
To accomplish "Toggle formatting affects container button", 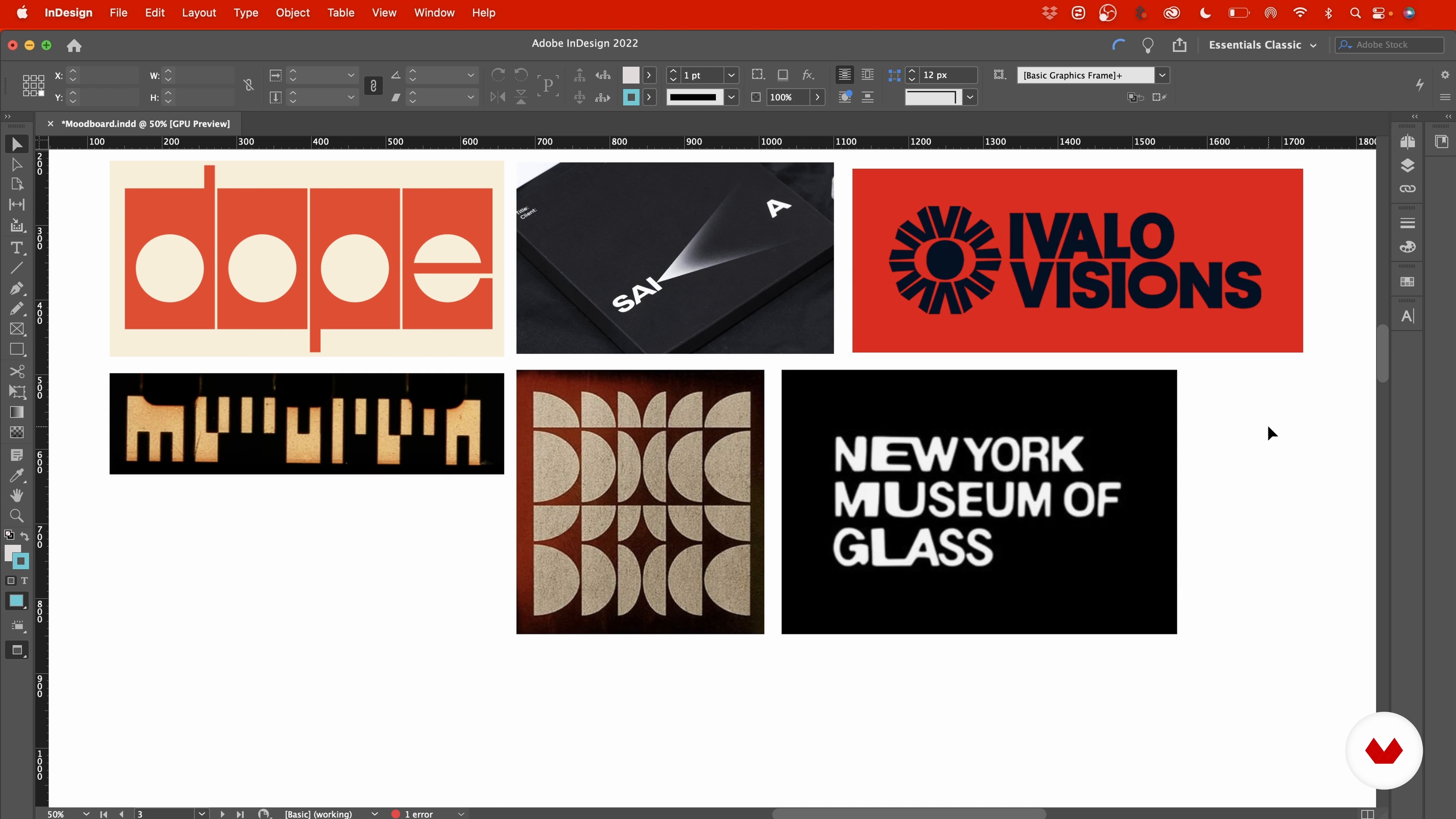I will tap(11, 581).
